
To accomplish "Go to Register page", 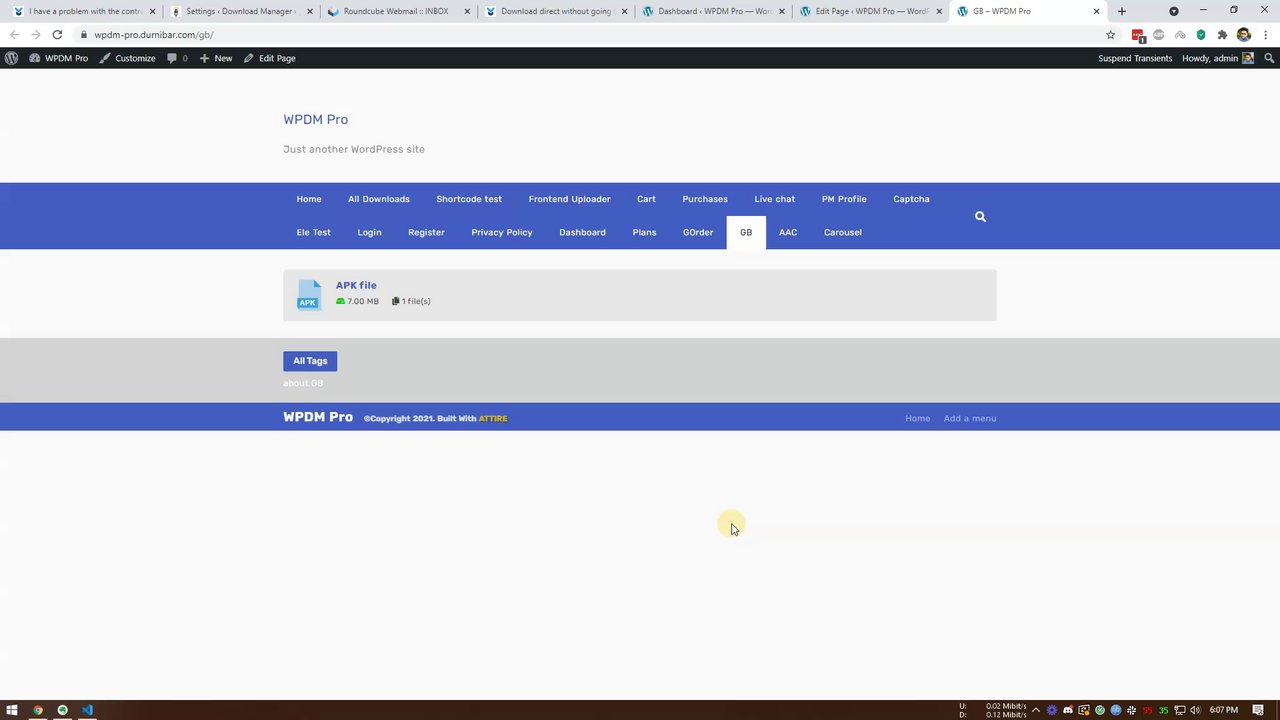I will tap(426, 232).
